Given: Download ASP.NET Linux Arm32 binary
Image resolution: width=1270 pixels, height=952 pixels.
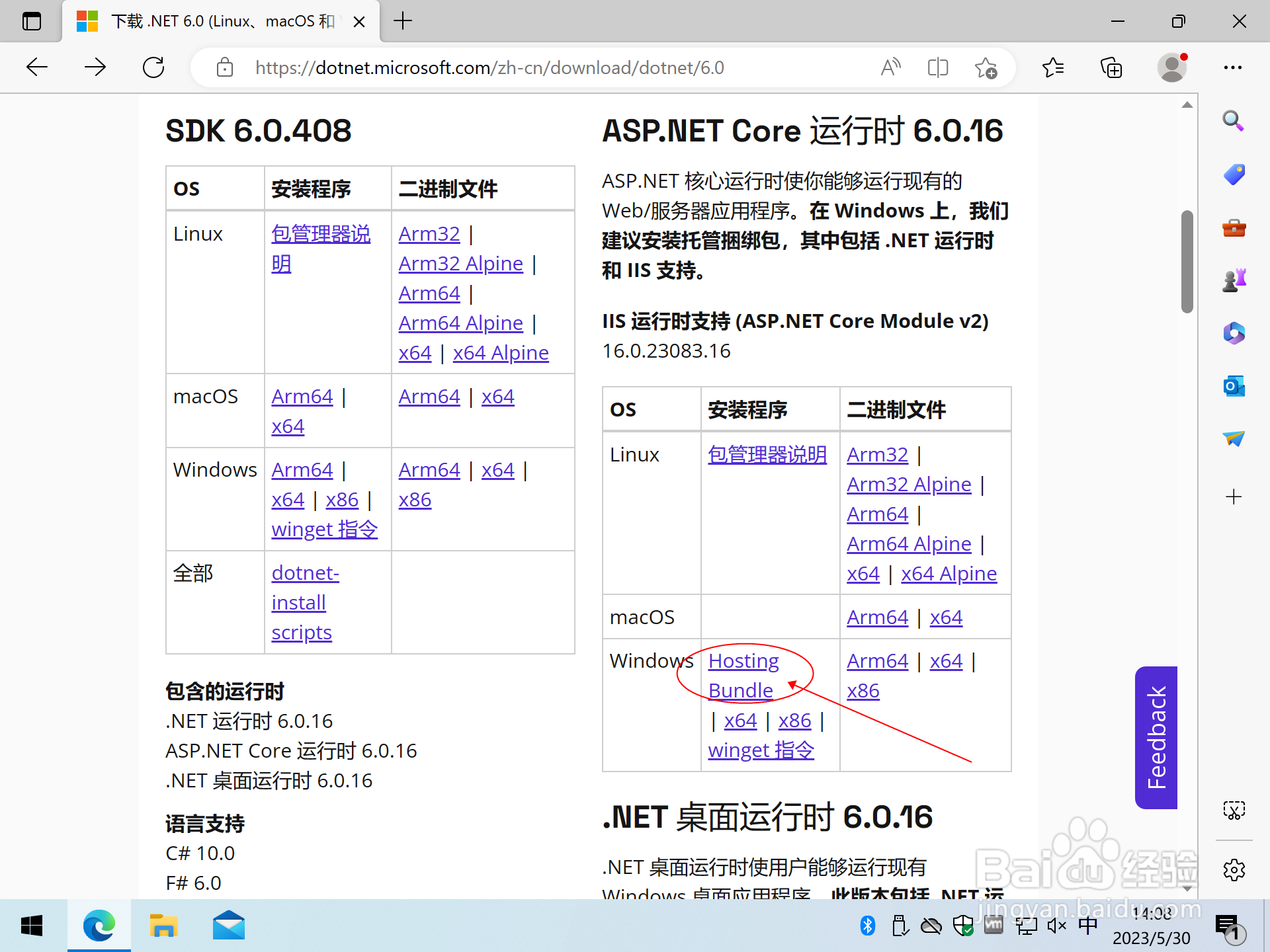Looking at the screenshot, I should pyautogui.click(x=878, y=455).
